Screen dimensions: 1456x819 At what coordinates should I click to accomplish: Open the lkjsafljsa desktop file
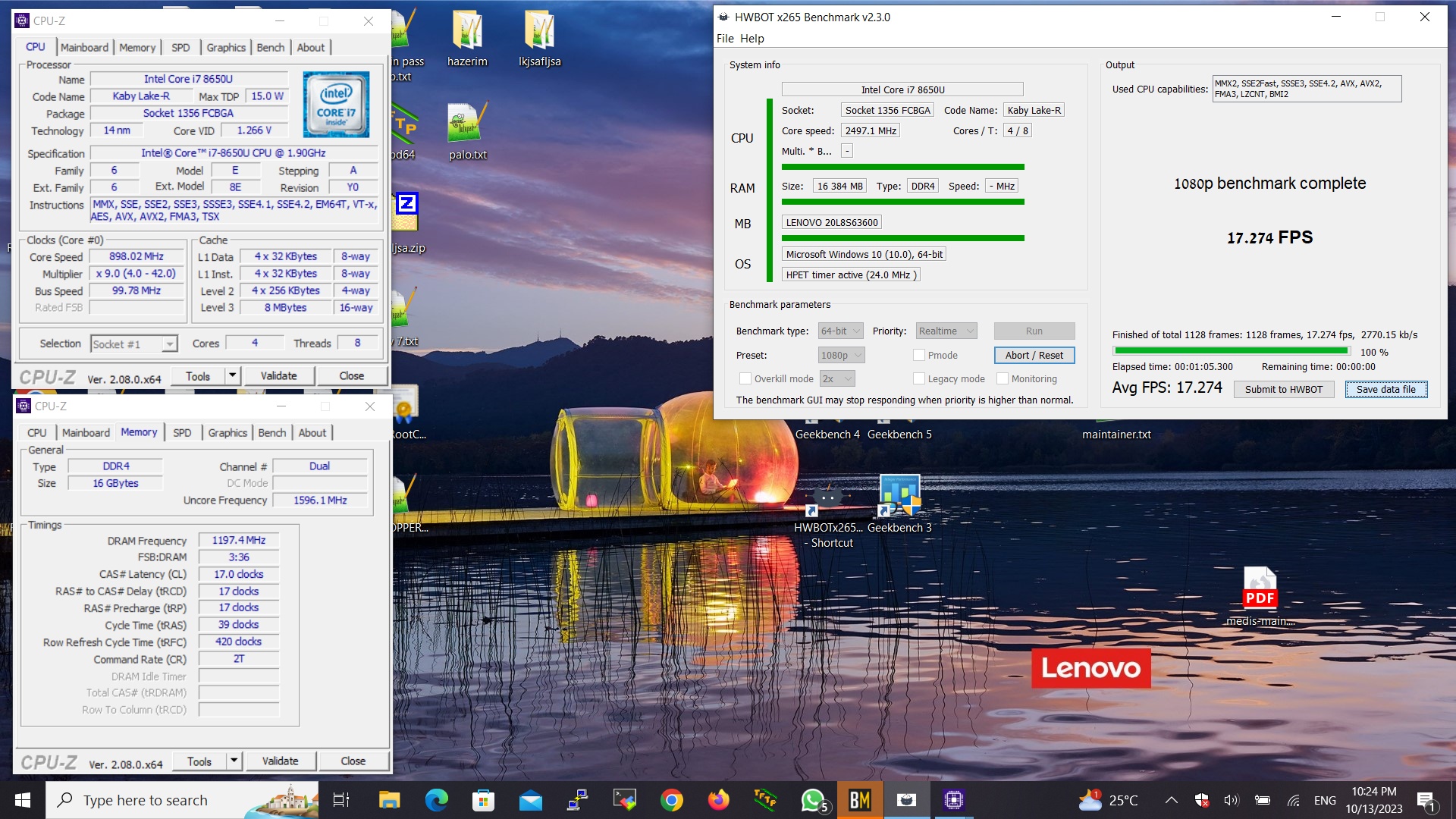pyautogui.click(x=539, y=39)
